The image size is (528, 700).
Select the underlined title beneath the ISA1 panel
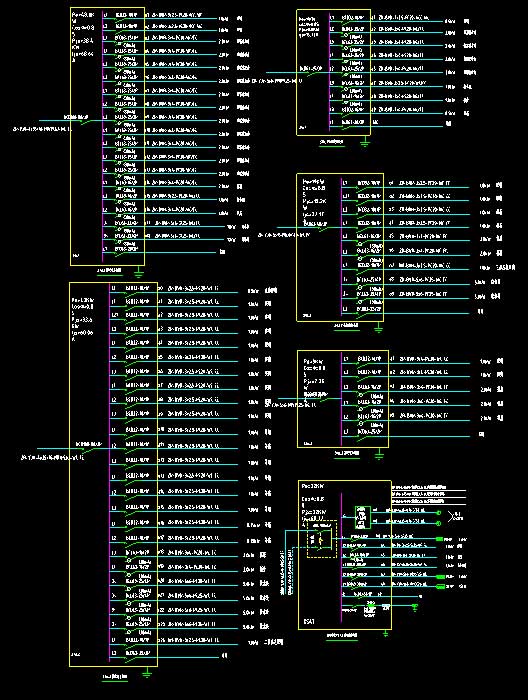[x=342, y=635]
